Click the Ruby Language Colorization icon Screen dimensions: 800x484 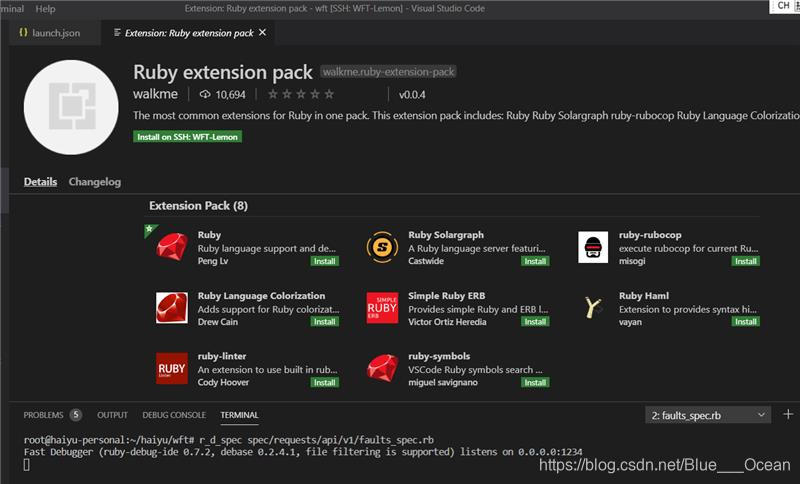(172, 308)
